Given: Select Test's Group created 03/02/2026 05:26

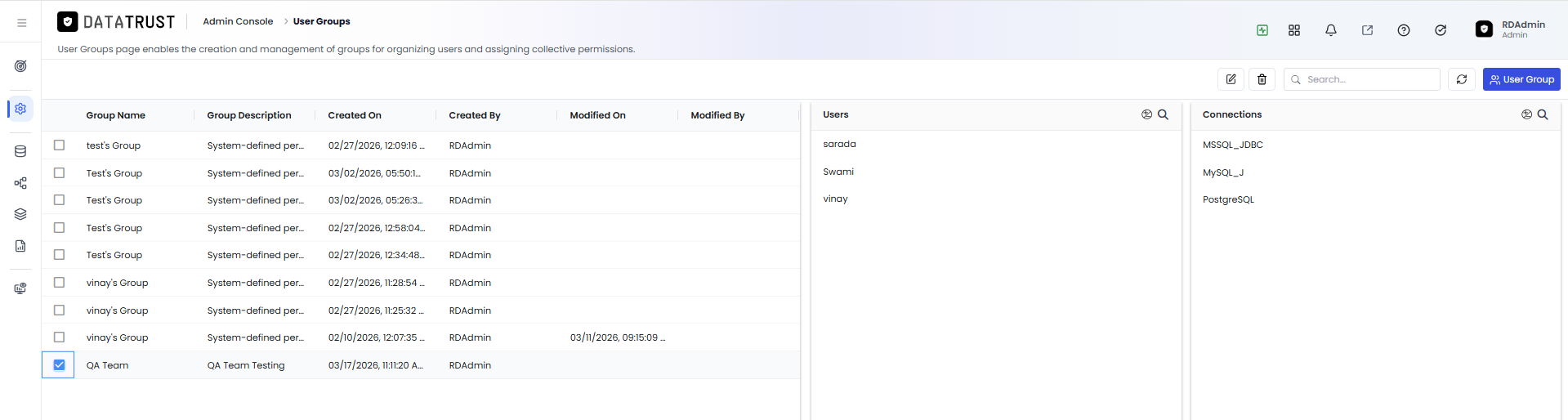Looking at the screenshot, I should pos(59,199).
